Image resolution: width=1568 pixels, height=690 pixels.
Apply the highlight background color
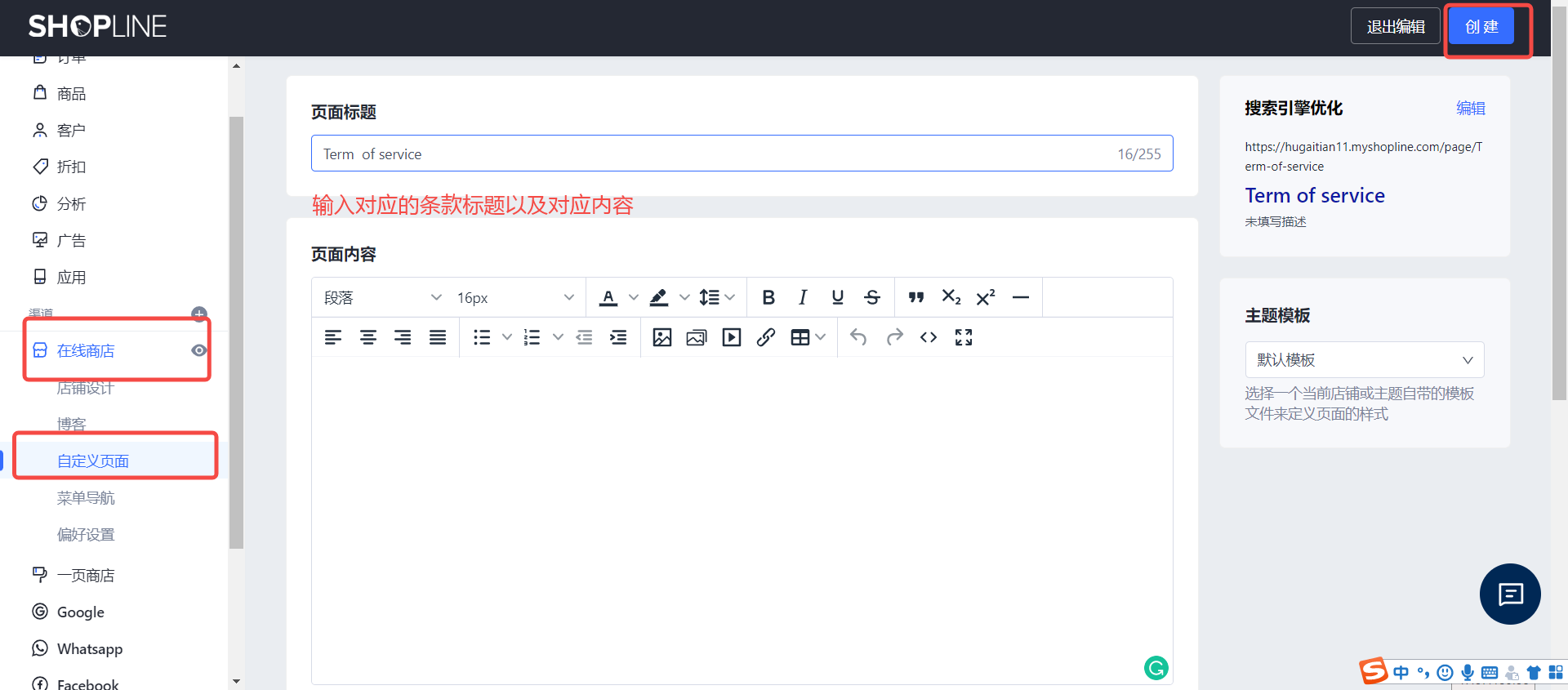[659, 298]
